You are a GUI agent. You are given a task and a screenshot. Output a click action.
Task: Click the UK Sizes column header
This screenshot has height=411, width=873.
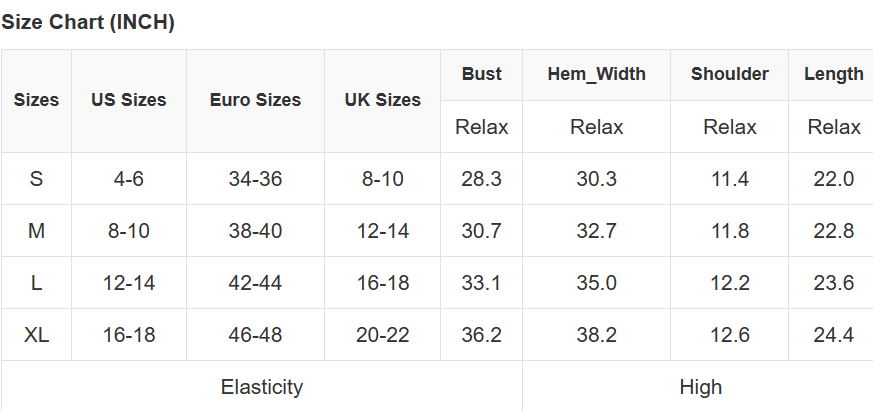click(x=382, y=100)
